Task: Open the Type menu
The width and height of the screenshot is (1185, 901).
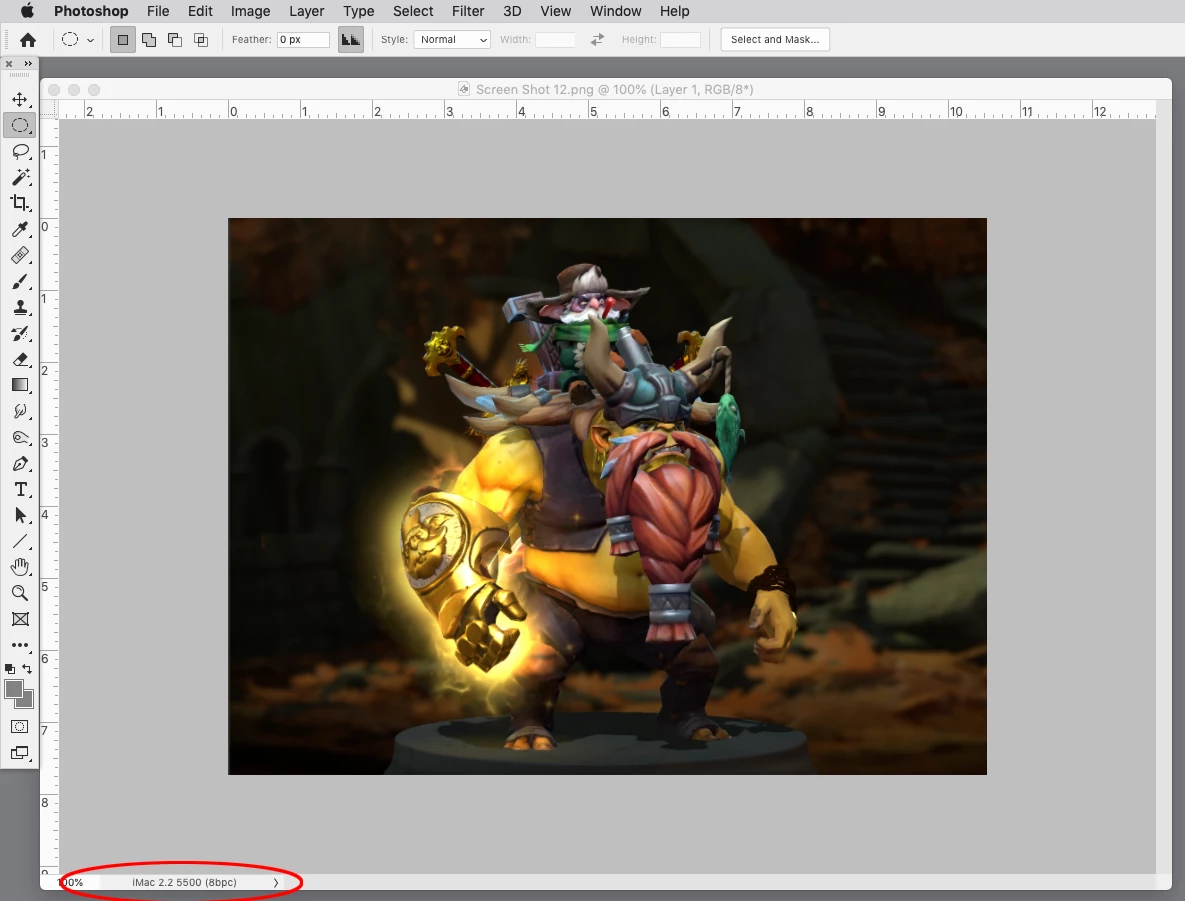Action: coord(358,11)
